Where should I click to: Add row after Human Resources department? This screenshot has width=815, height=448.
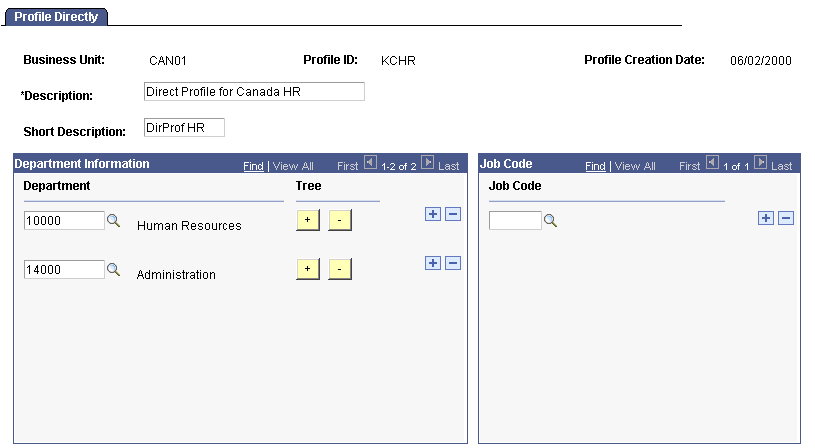(433, 215)
